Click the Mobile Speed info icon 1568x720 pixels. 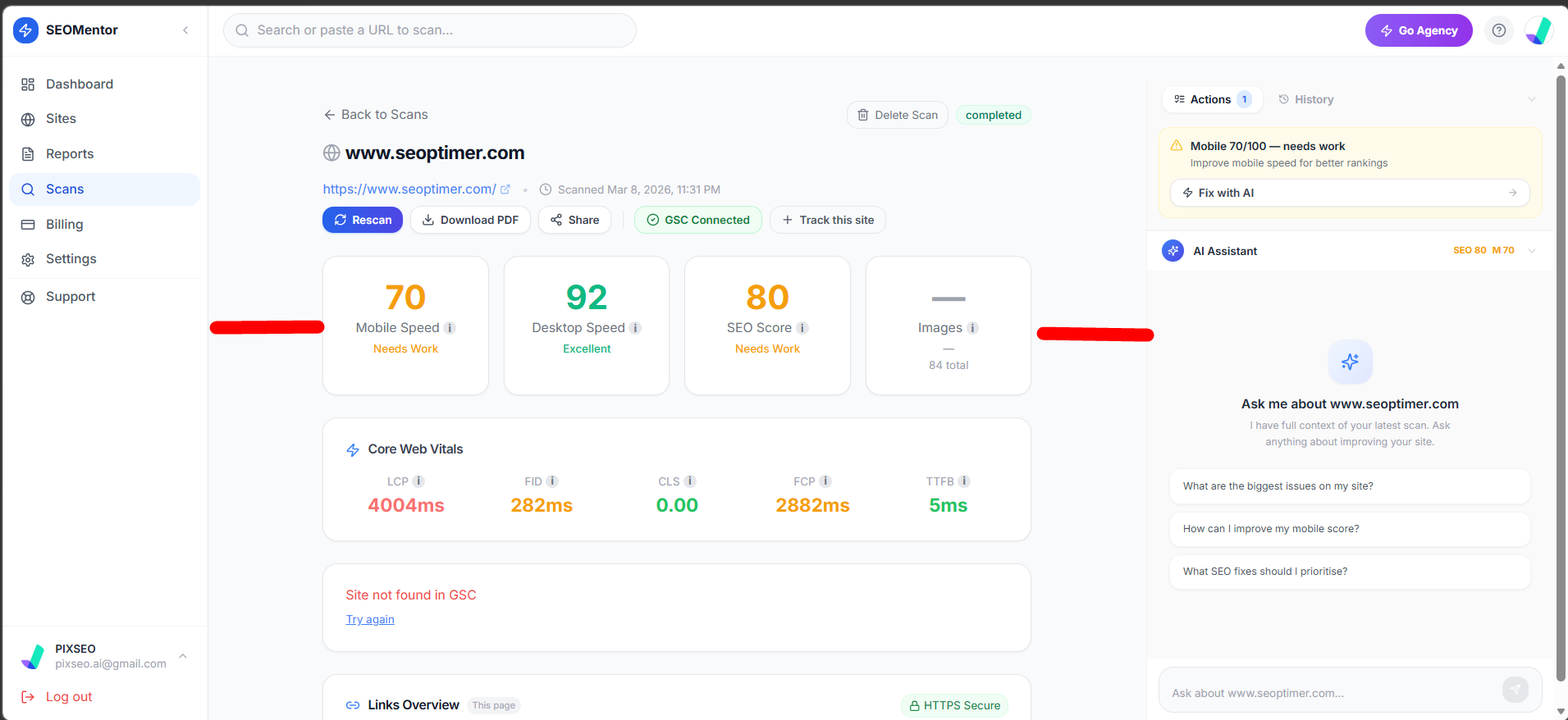click(450, 328)
